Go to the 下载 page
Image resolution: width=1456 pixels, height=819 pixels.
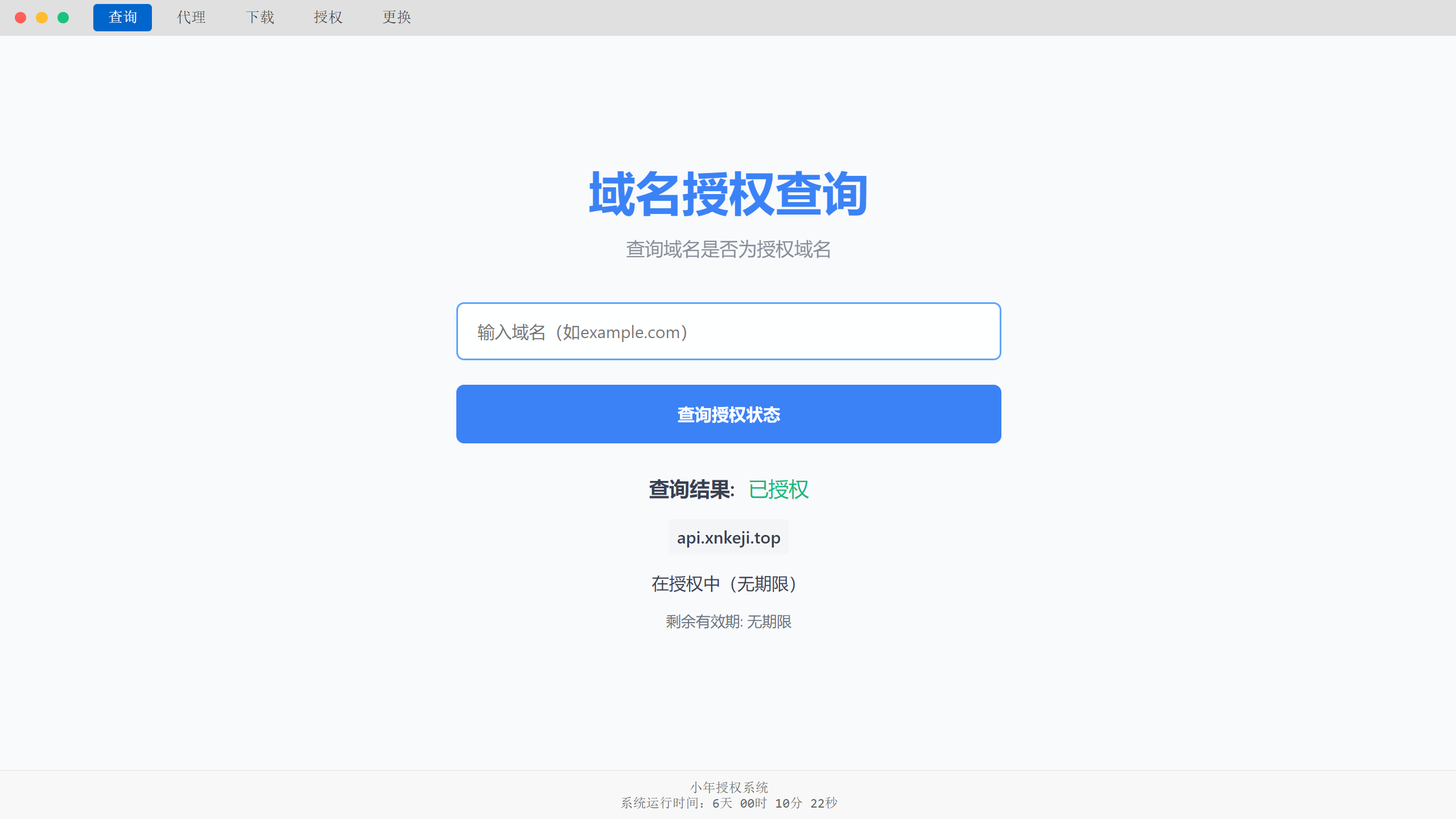pyautogui.click(x=260, y=17)
